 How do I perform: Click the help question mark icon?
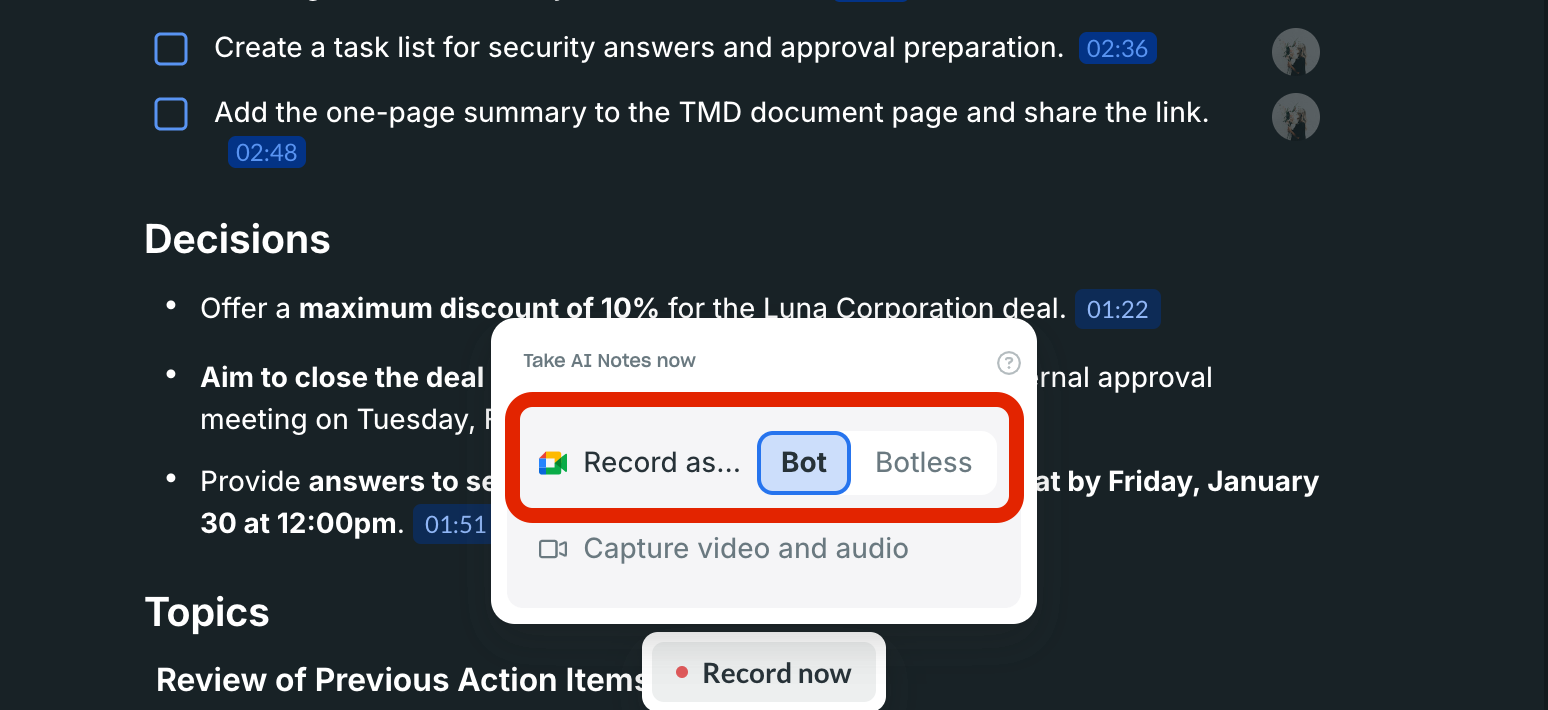(1009, 362)
